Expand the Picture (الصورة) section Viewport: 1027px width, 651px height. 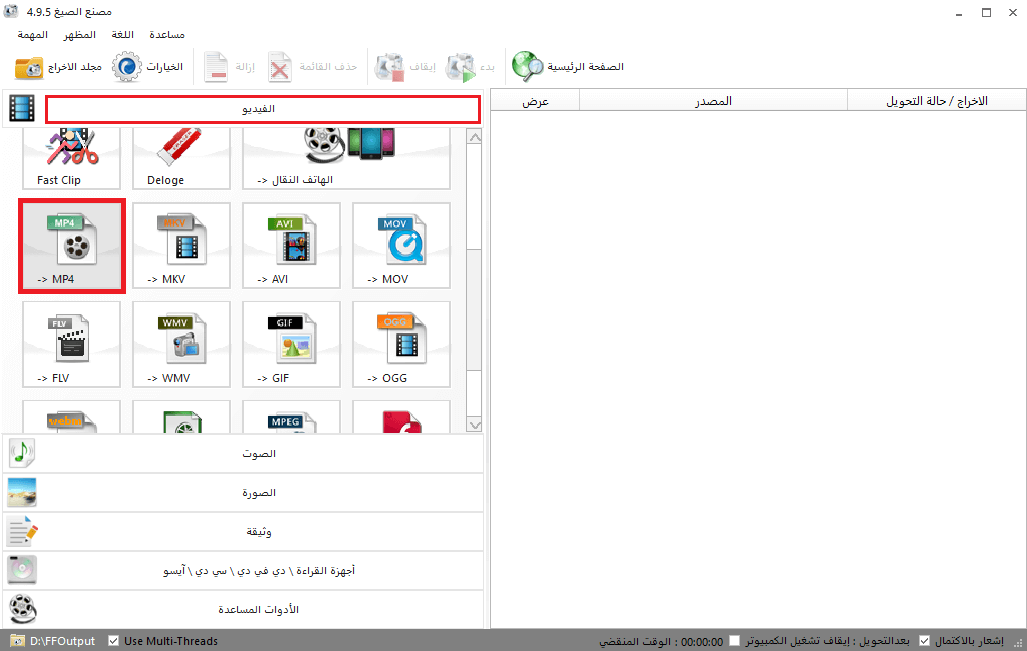243,493
